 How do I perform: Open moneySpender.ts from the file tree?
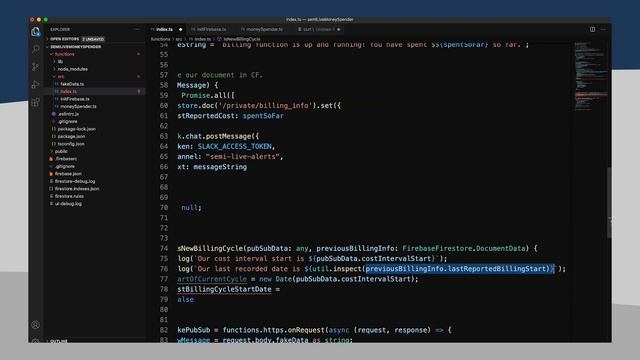pos(78,107)
